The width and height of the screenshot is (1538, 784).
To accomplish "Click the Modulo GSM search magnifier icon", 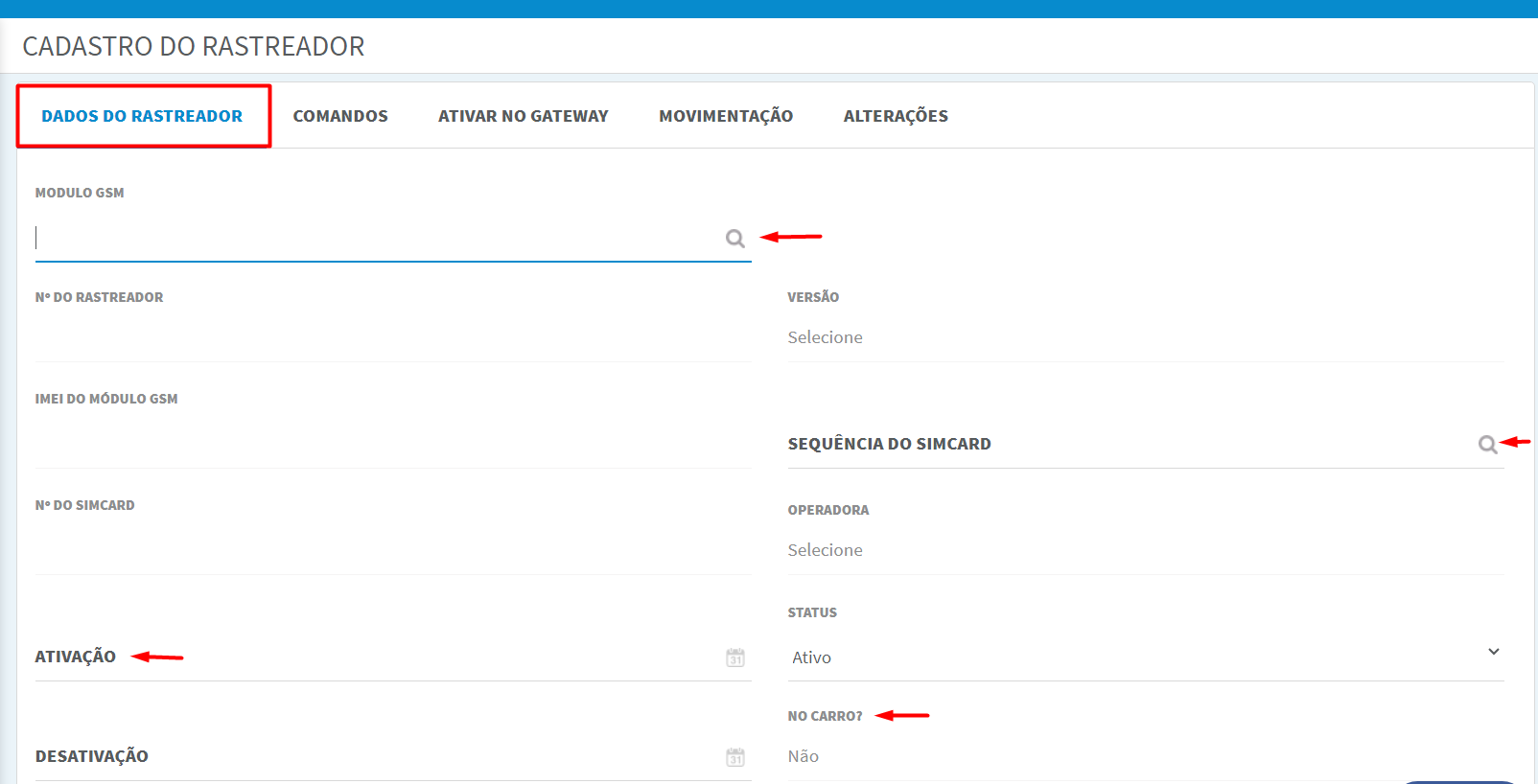I will 735,239.
